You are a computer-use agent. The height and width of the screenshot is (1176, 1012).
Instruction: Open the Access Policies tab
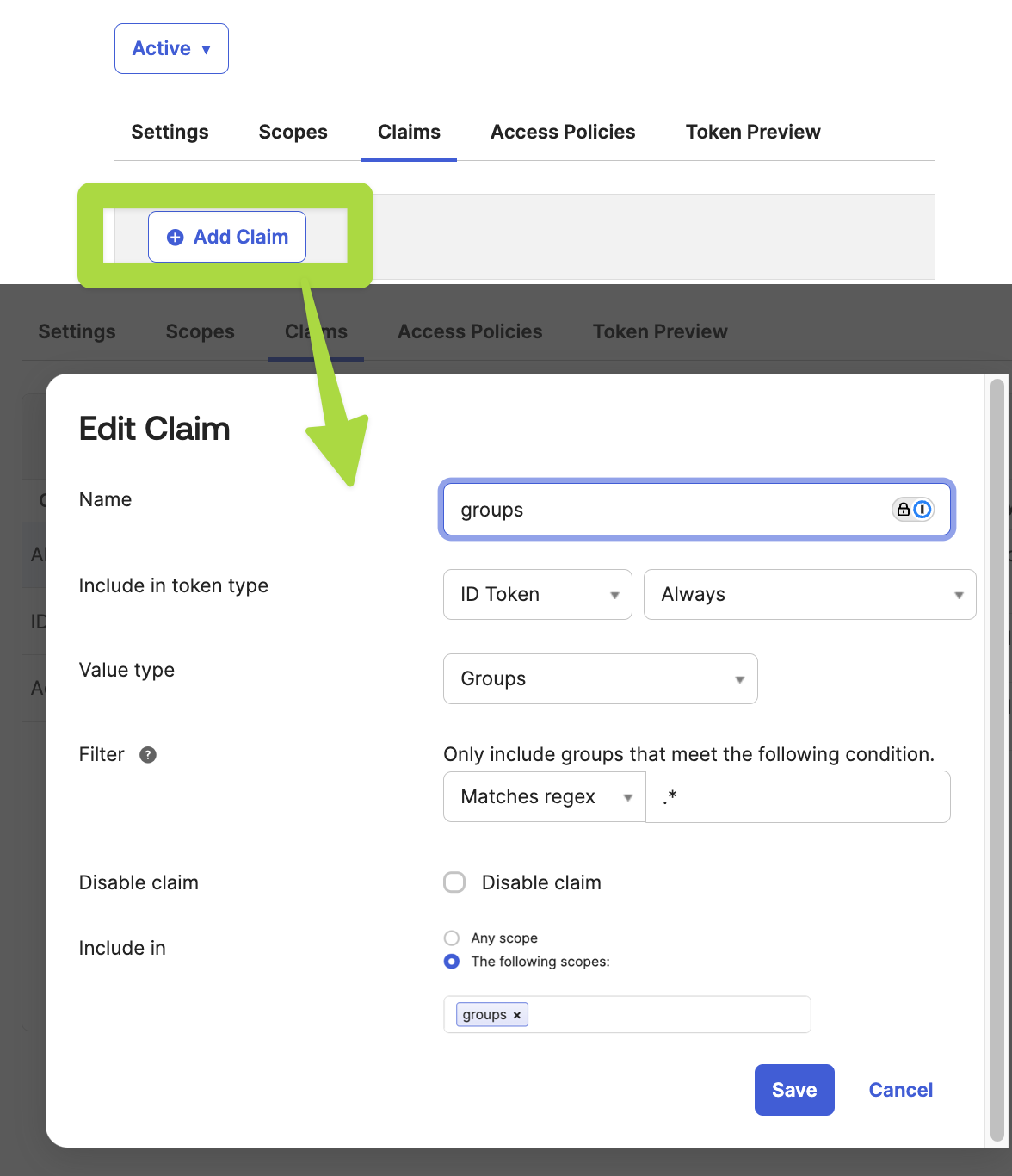563,133
